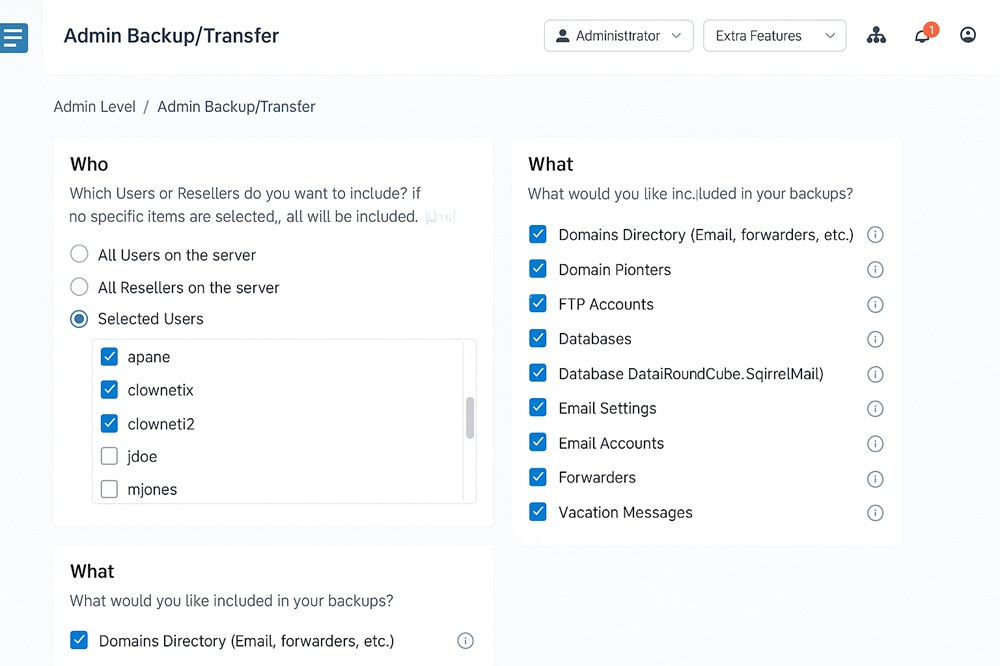Show info for FTP Accounts
This screenshot has width=1000, height=666.
pos(875,305)
